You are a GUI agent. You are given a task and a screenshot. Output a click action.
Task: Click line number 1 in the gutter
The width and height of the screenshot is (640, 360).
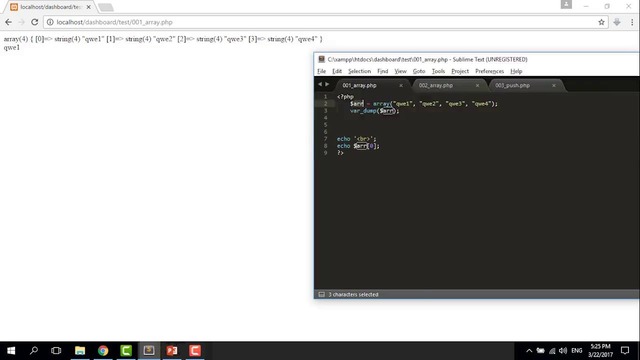[x=325, y=97]
